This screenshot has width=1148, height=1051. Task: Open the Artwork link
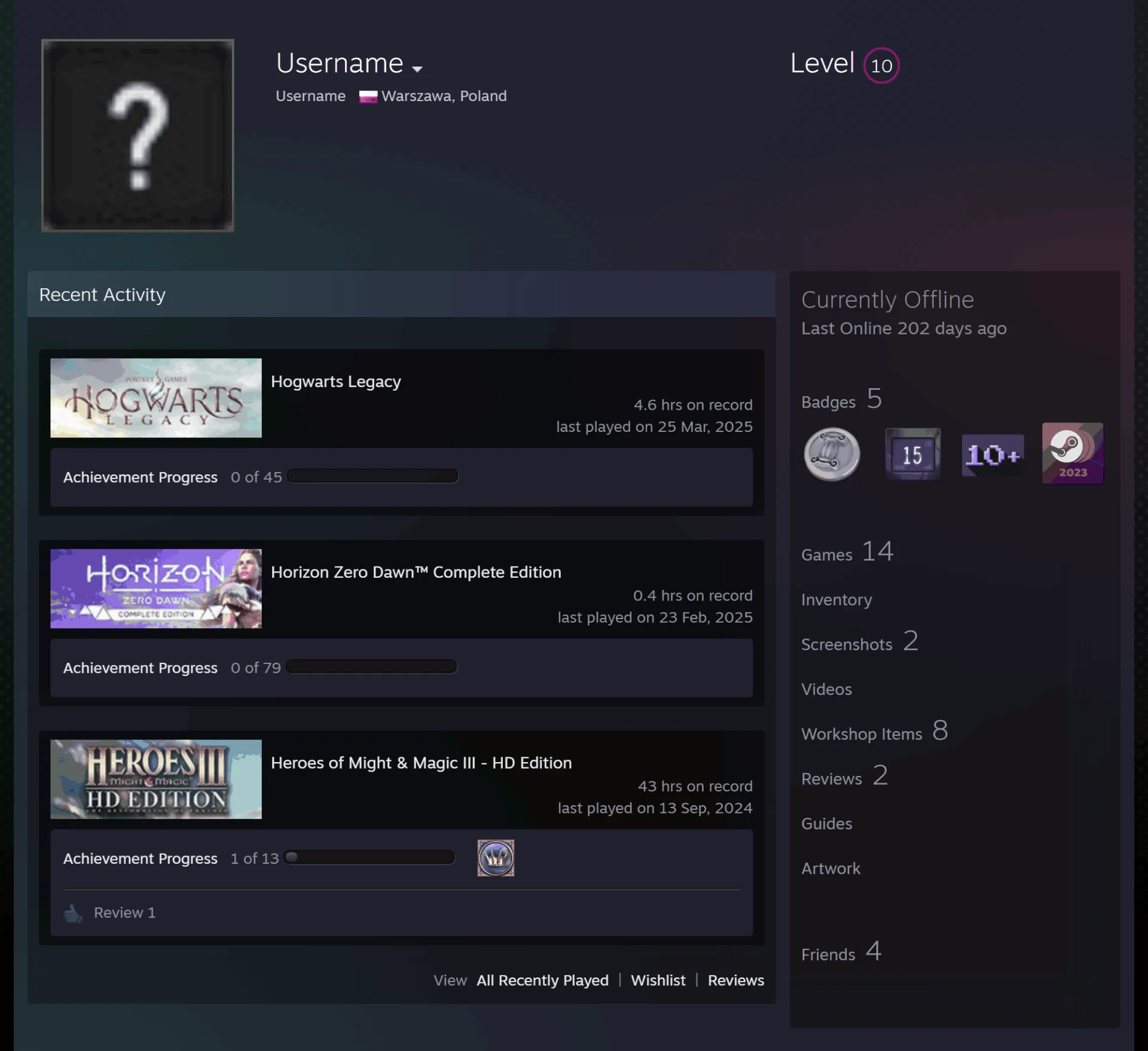[831, 869]
